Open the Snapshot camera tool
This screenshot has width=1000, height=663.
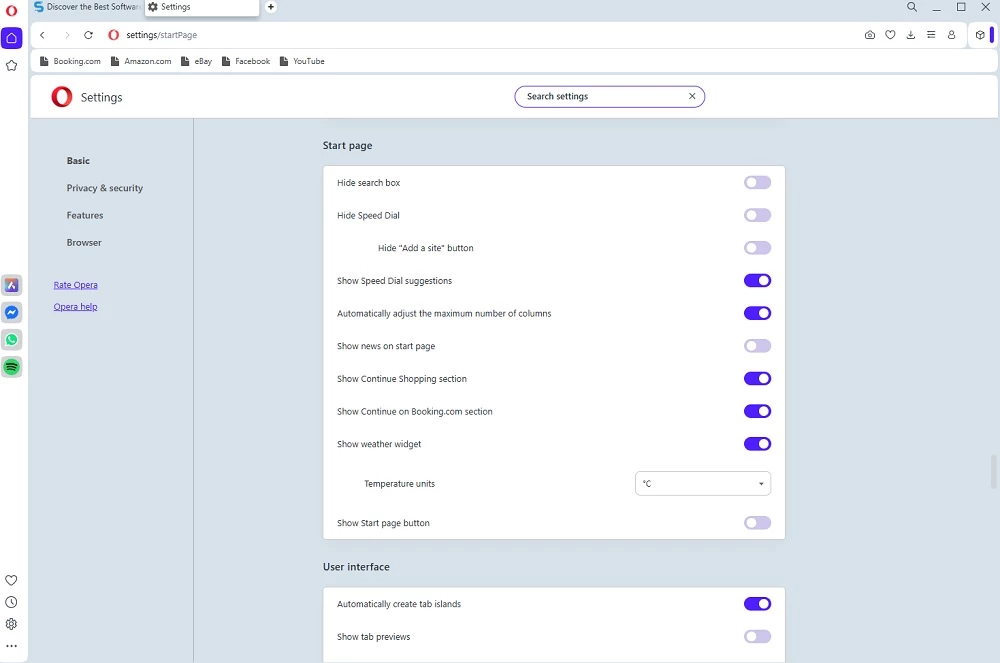click(869, 35)
